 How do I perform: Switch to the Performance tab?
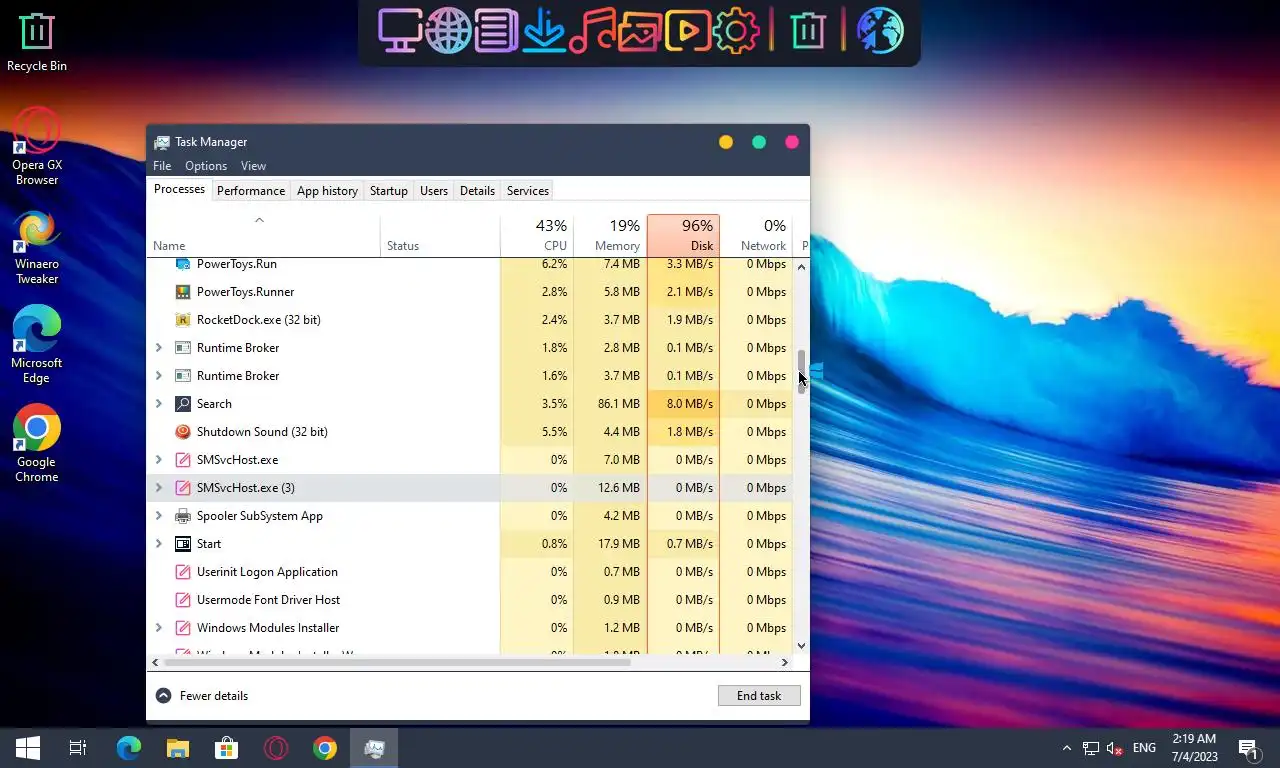[251, 191]
